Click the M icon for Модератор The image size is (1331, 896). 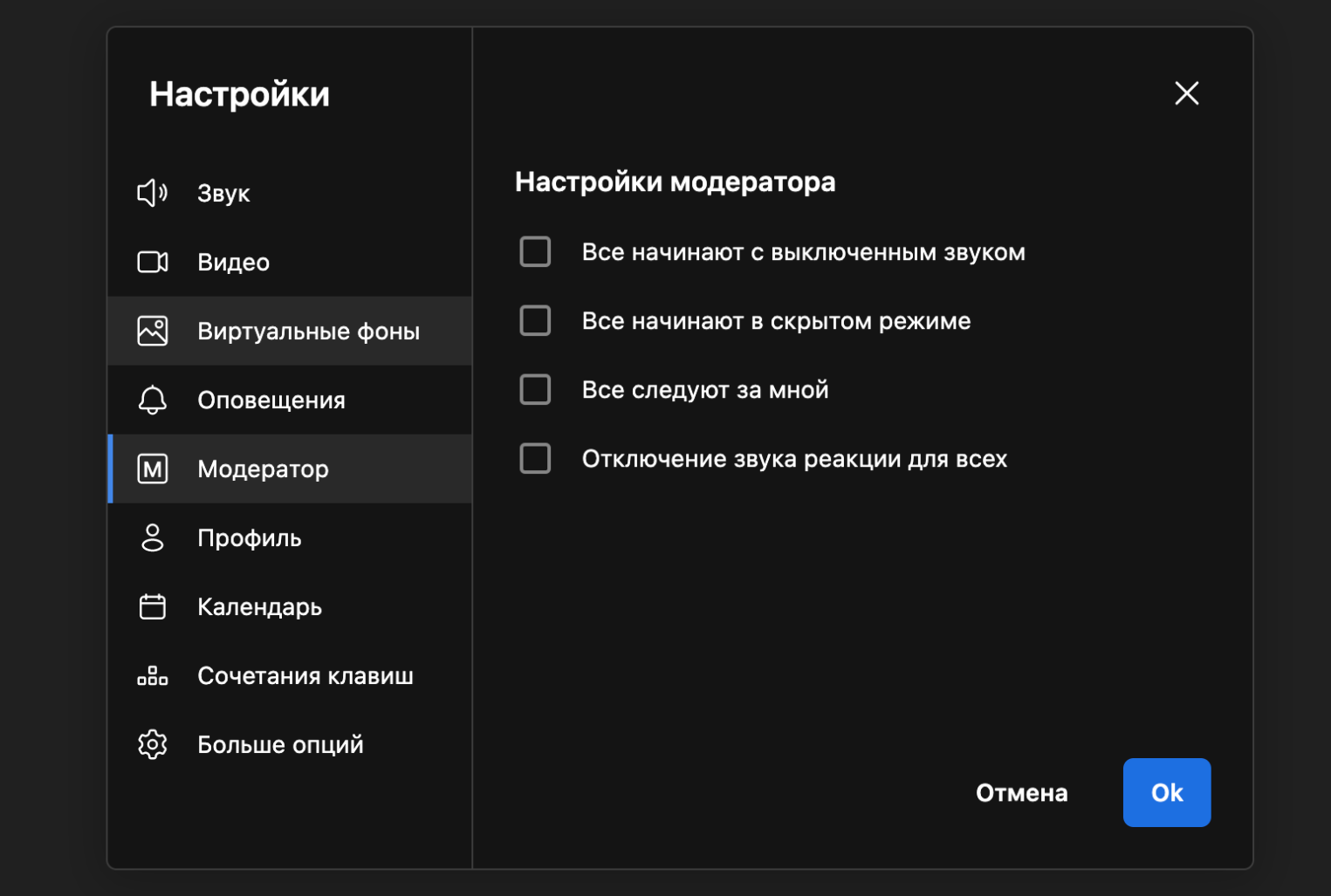pos(153,469)
